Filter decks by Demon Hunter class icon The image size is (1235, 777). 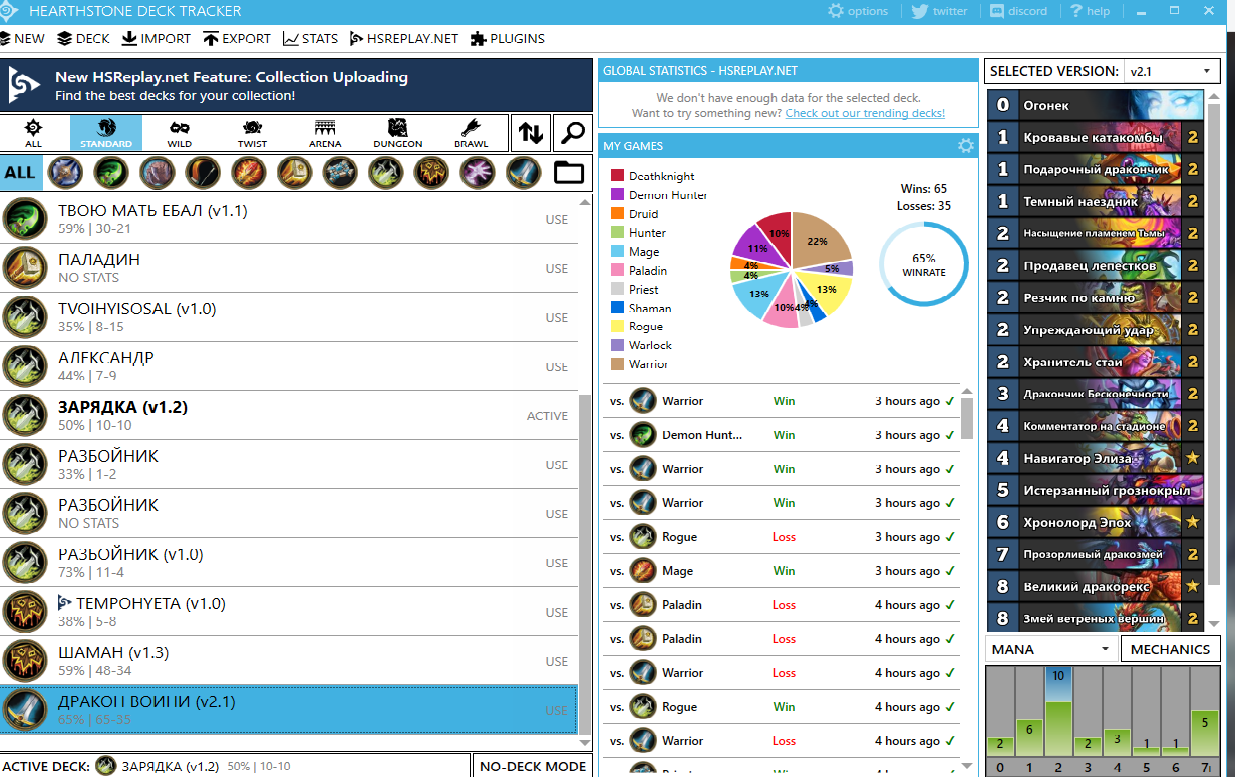click(110, 172)
